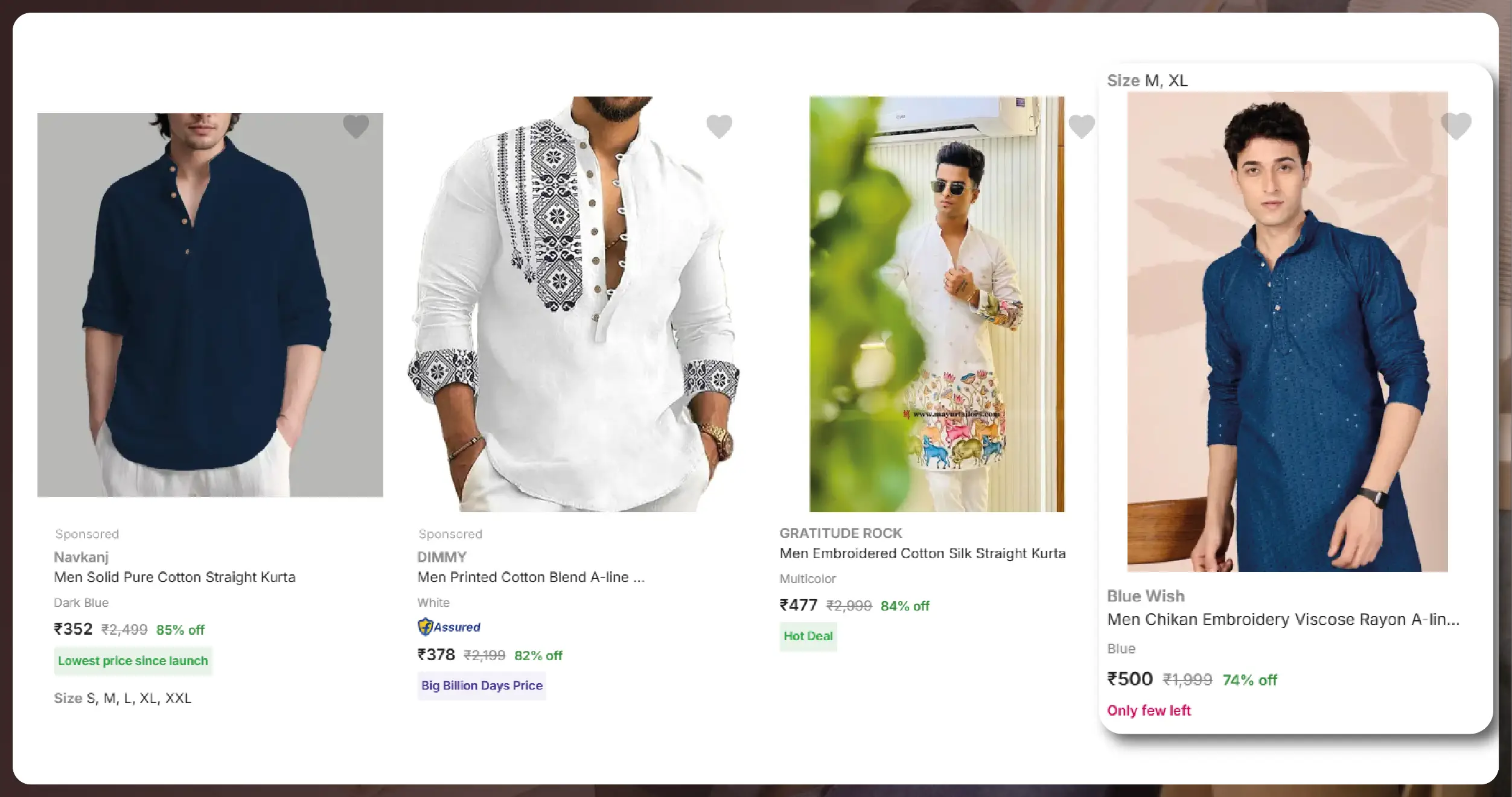Click the Big Billion Days Price badge

(x=481, y=685)
